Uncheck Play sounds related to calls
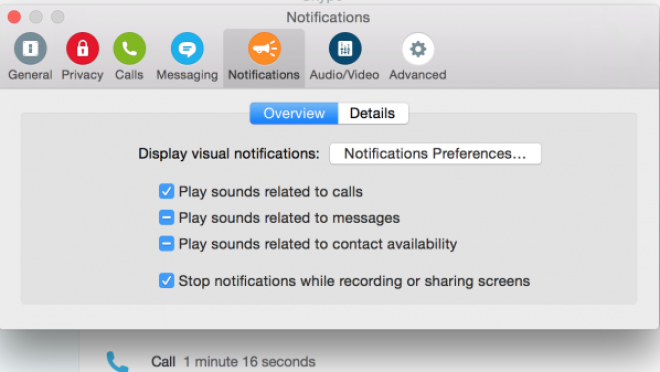660x372 pixels. point(166,191)
